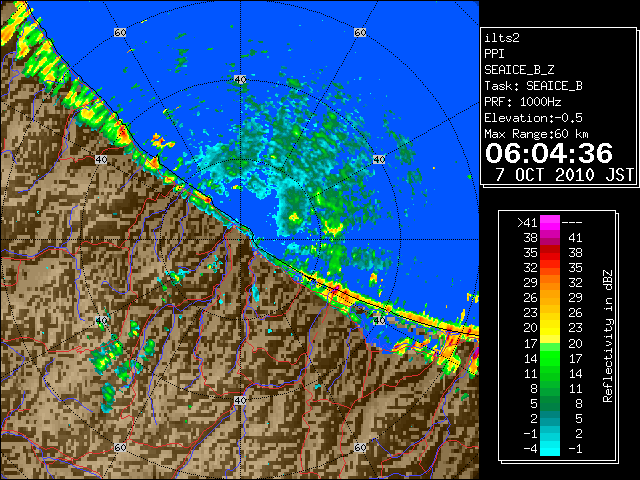640x480 pixels.
Task: Click the 'PRF: 1000Hz' line
Action: click(523, 102)
